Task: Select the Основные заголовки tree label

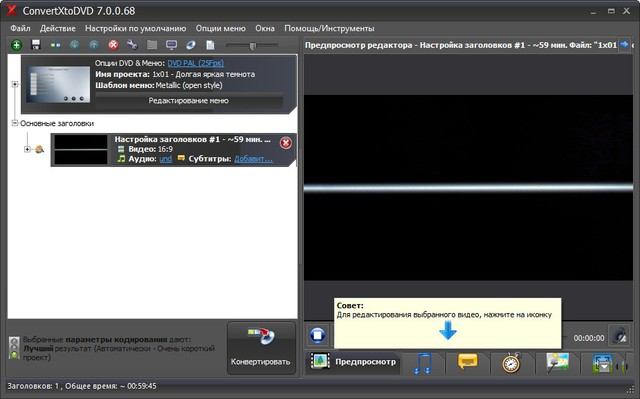Action: pos(57,123)
